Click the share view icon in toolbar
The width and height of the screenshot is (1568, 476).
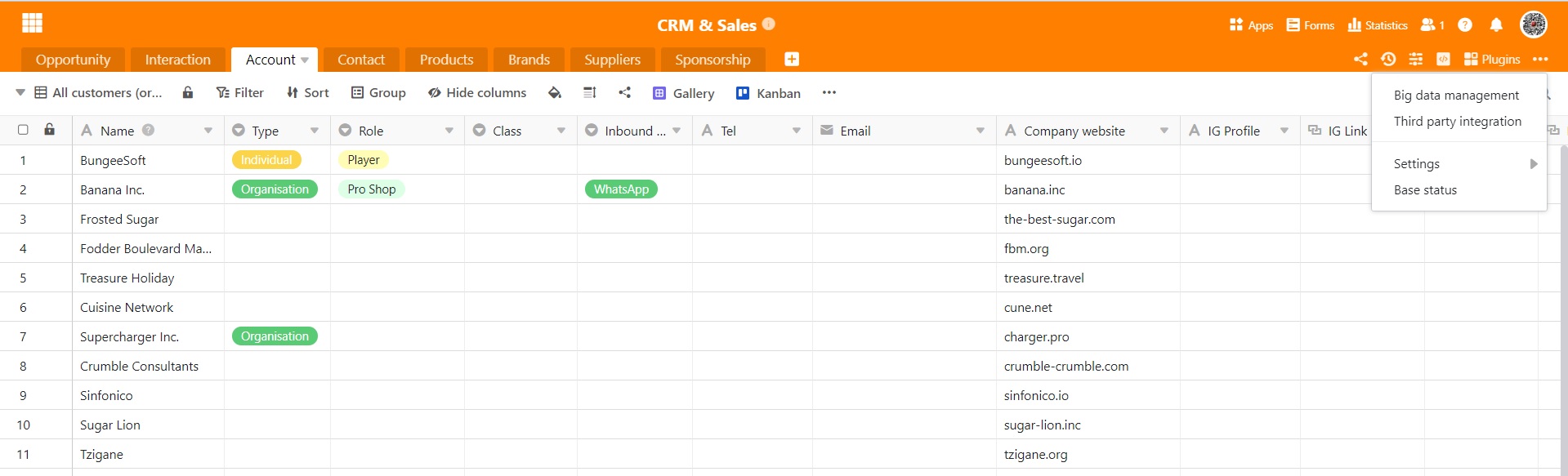tap(625, 93)
